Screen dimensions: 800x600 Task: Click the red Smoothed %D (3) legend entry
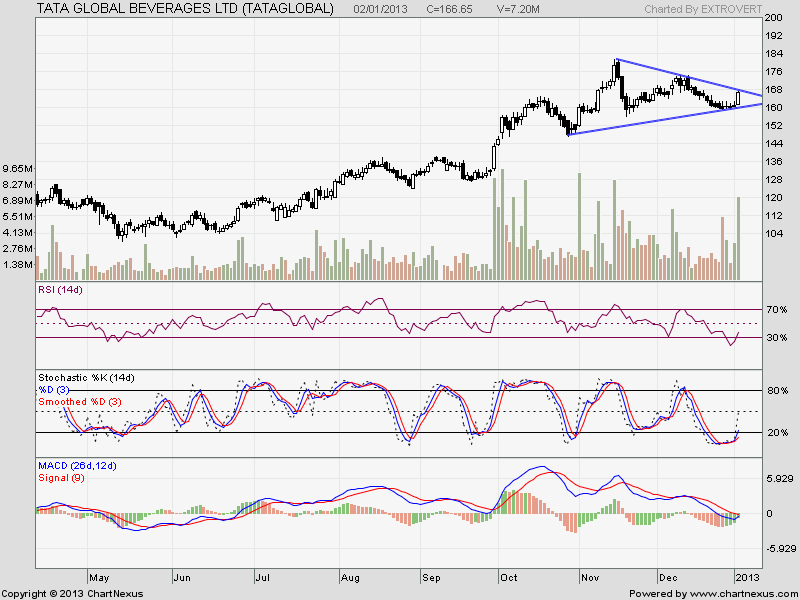(79, 402)
